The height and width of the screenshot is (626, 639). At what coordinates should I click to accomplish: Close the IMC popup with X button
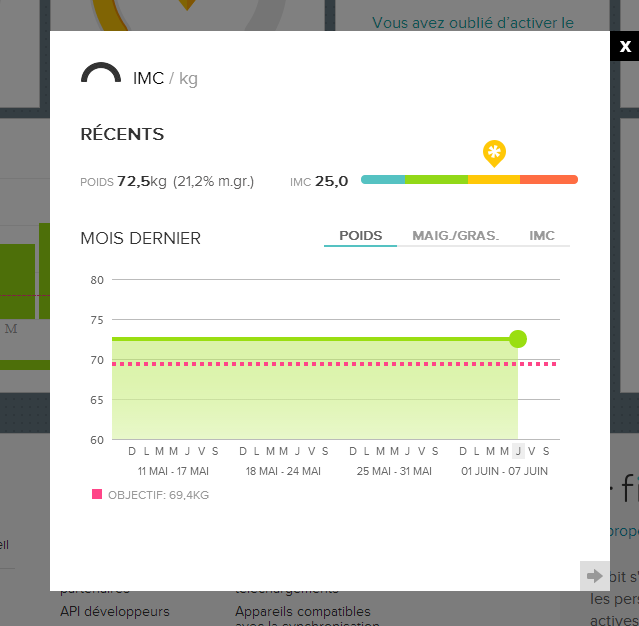tap(624, 46)
